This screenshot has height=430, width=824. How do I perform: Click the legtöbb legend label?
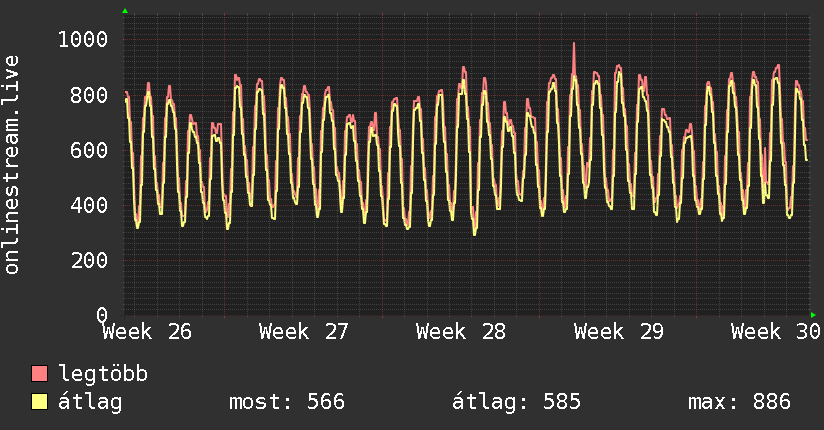pos(103,374)
